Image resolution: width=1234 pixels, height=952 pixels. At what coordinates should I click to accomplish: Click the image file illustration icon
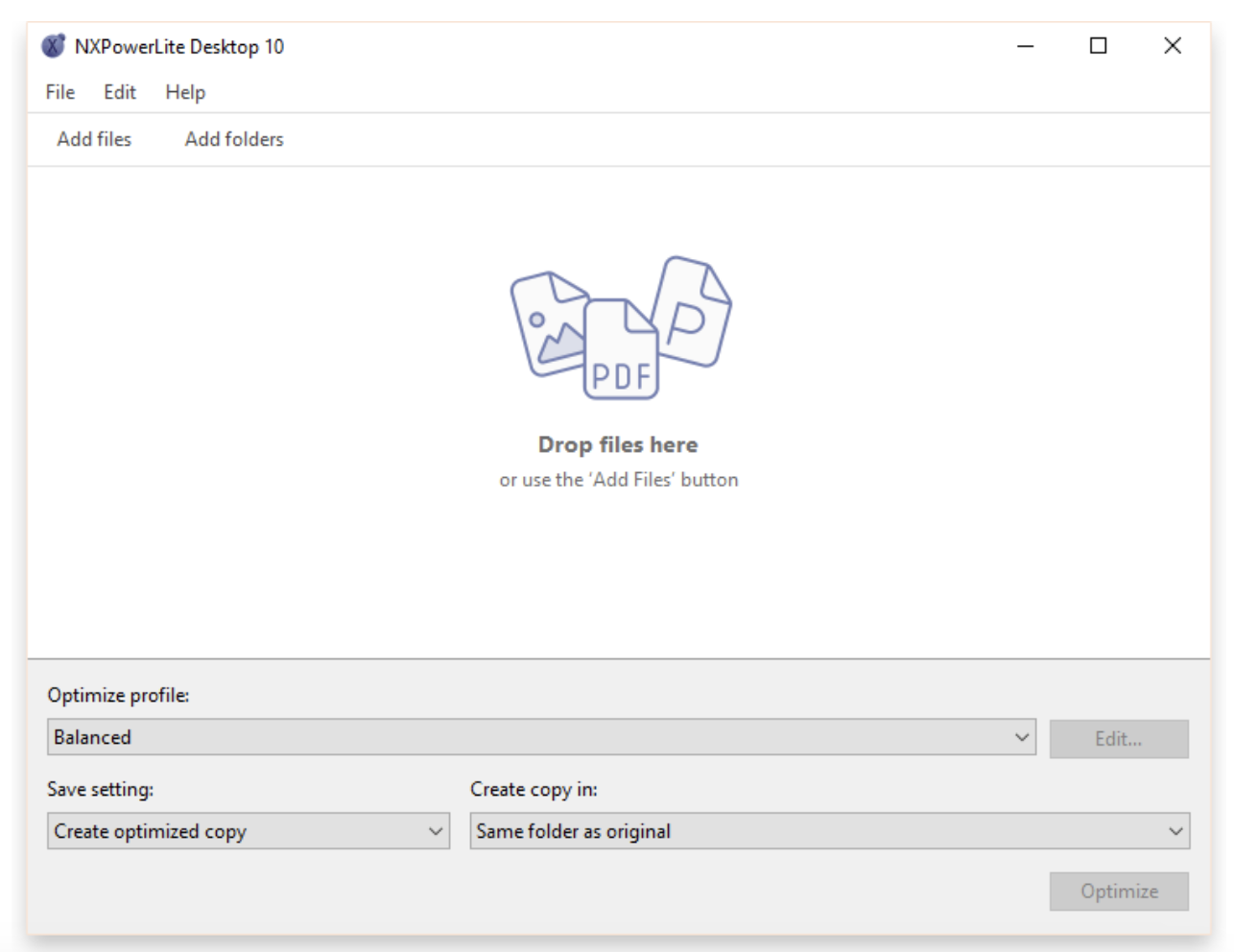point(548,323)
